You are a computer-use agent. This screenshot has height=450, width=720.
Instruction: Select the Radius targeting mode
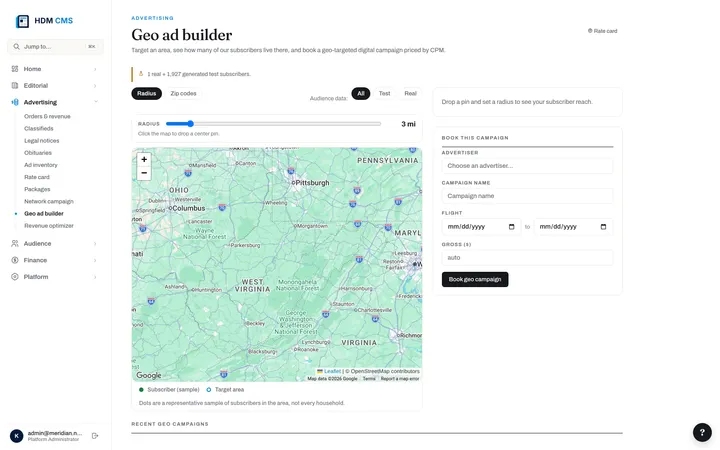(x=146, y=93)
